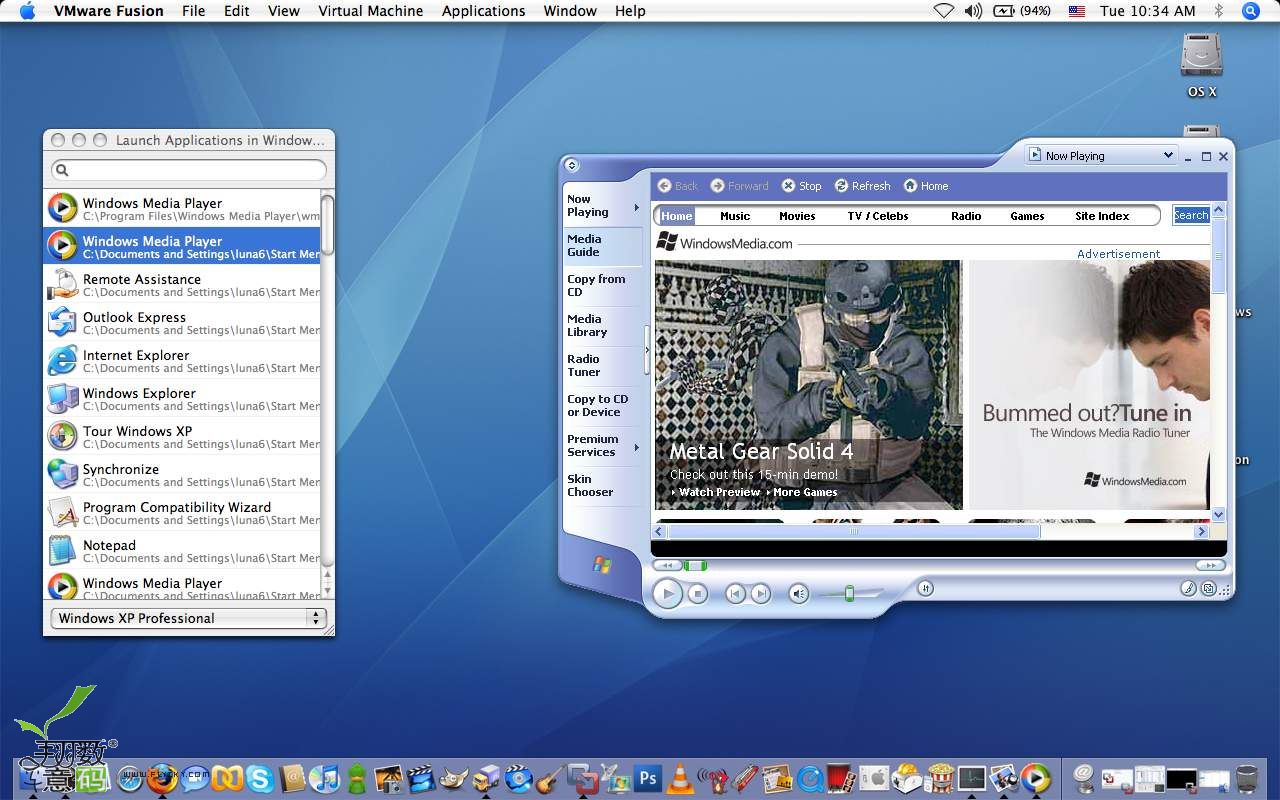Open Radio page link
Image resolution: width=1280 pixels, height=800 pixels.
click(966, 216)
